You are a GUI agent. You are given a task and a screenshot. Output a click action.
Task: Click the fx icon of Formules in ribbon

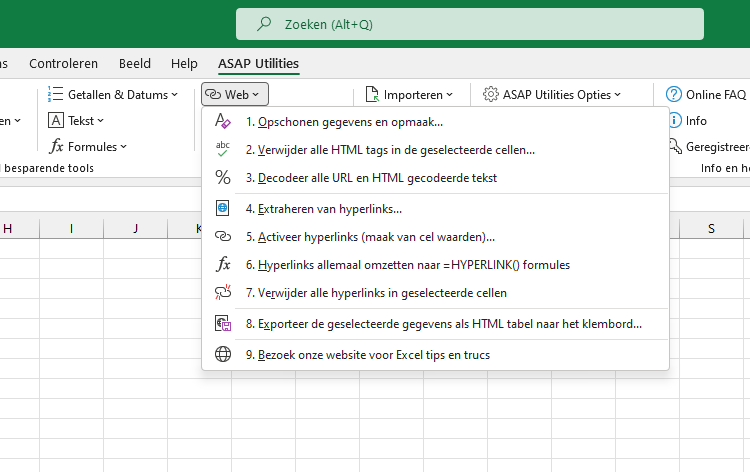click(56, 146)
